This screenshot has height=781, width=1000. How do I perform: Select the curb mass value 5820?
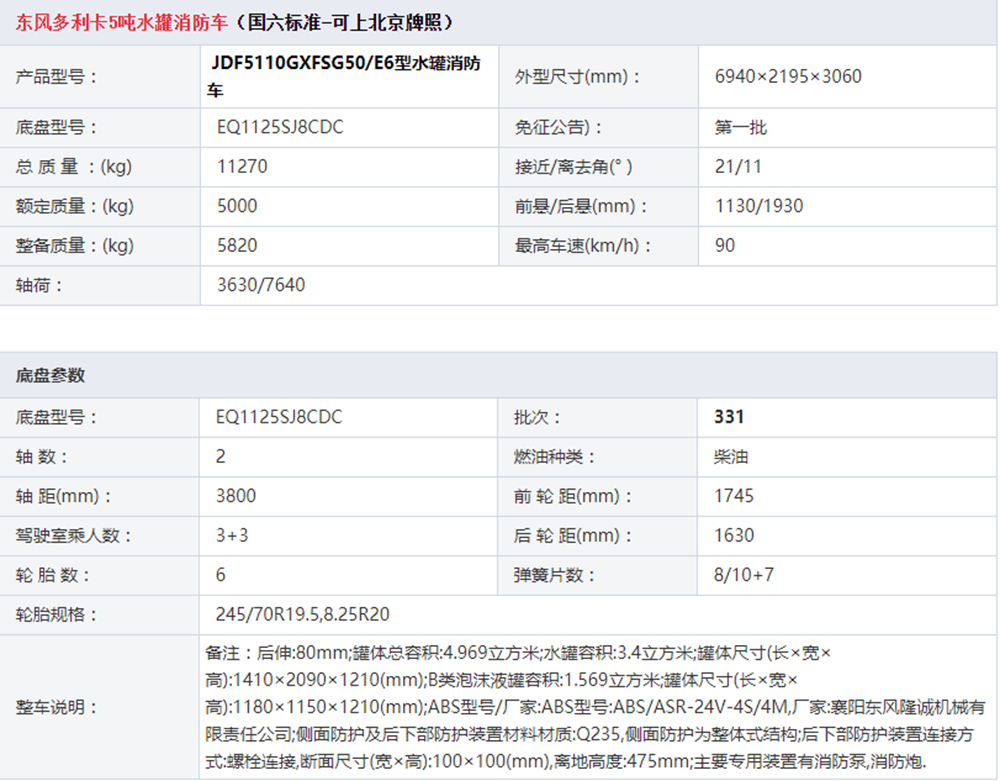(x=237, y=245)
